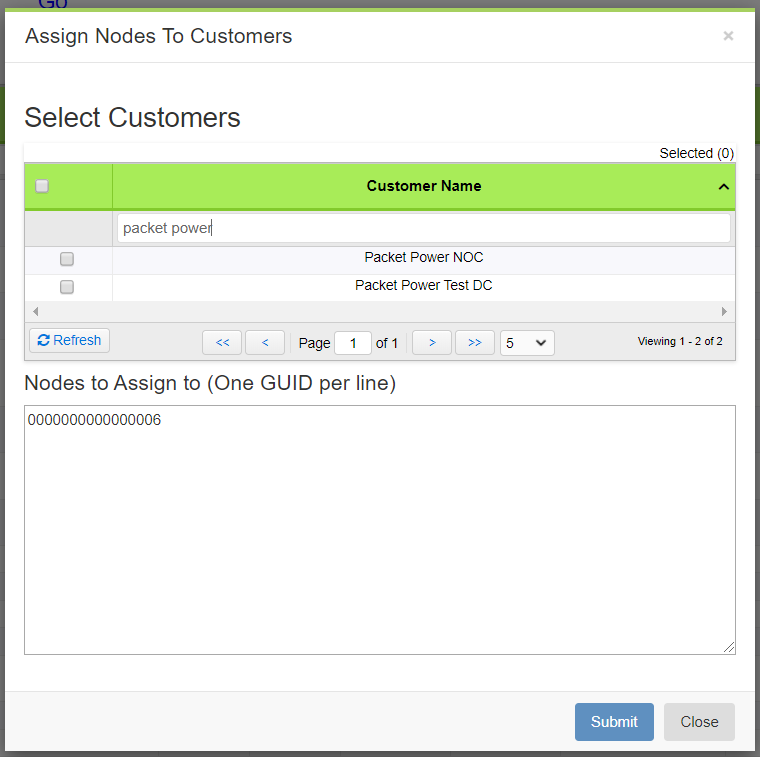
Task: Click the page number input box
Action: pyautogui.click(x=352, y=343)
